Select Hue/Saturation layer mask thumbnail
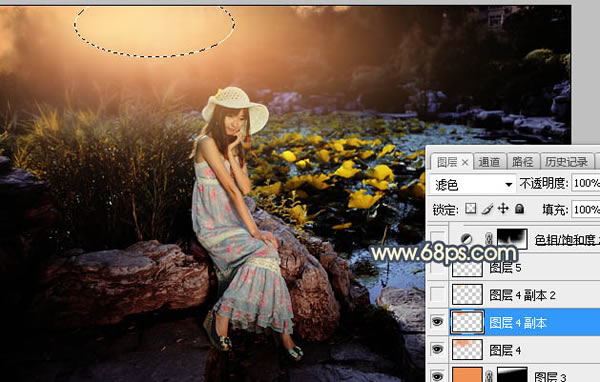The width and height of the screenshot is (600, 382). pos(512,239)
